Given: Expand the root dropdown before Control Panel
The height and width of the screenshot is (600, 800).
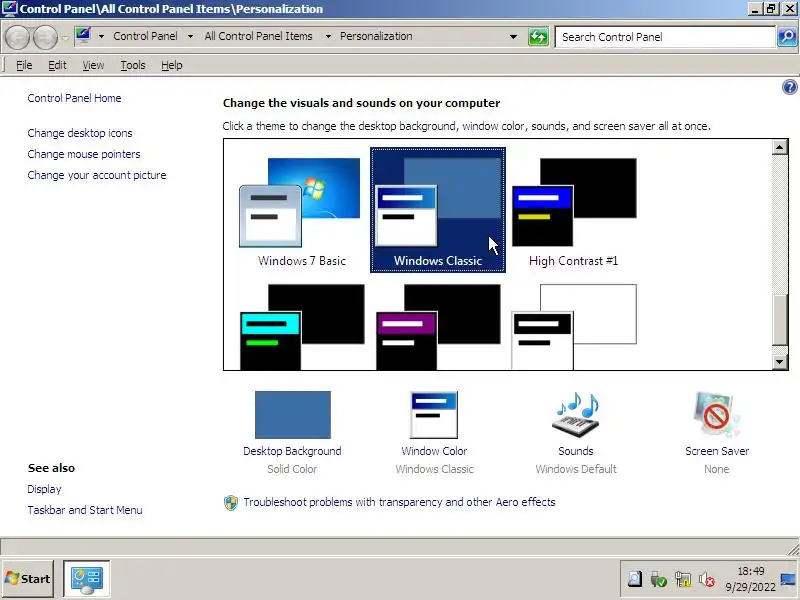Looking at the screenshot, I should click(101, 36).
